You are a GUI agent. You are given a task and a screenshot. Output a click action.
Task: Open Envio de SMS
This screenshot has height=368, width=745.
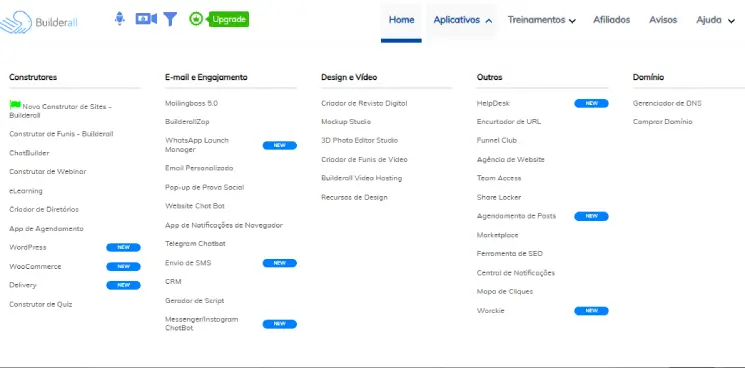[188, 263]
